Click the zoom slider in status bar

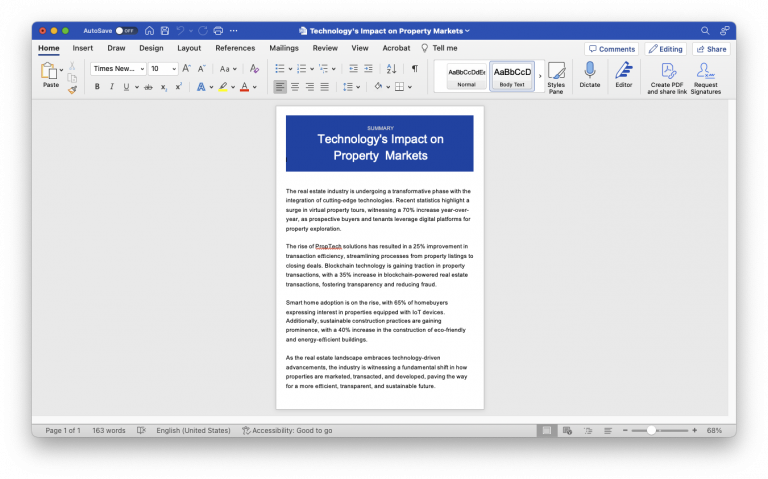click(652, 430)
